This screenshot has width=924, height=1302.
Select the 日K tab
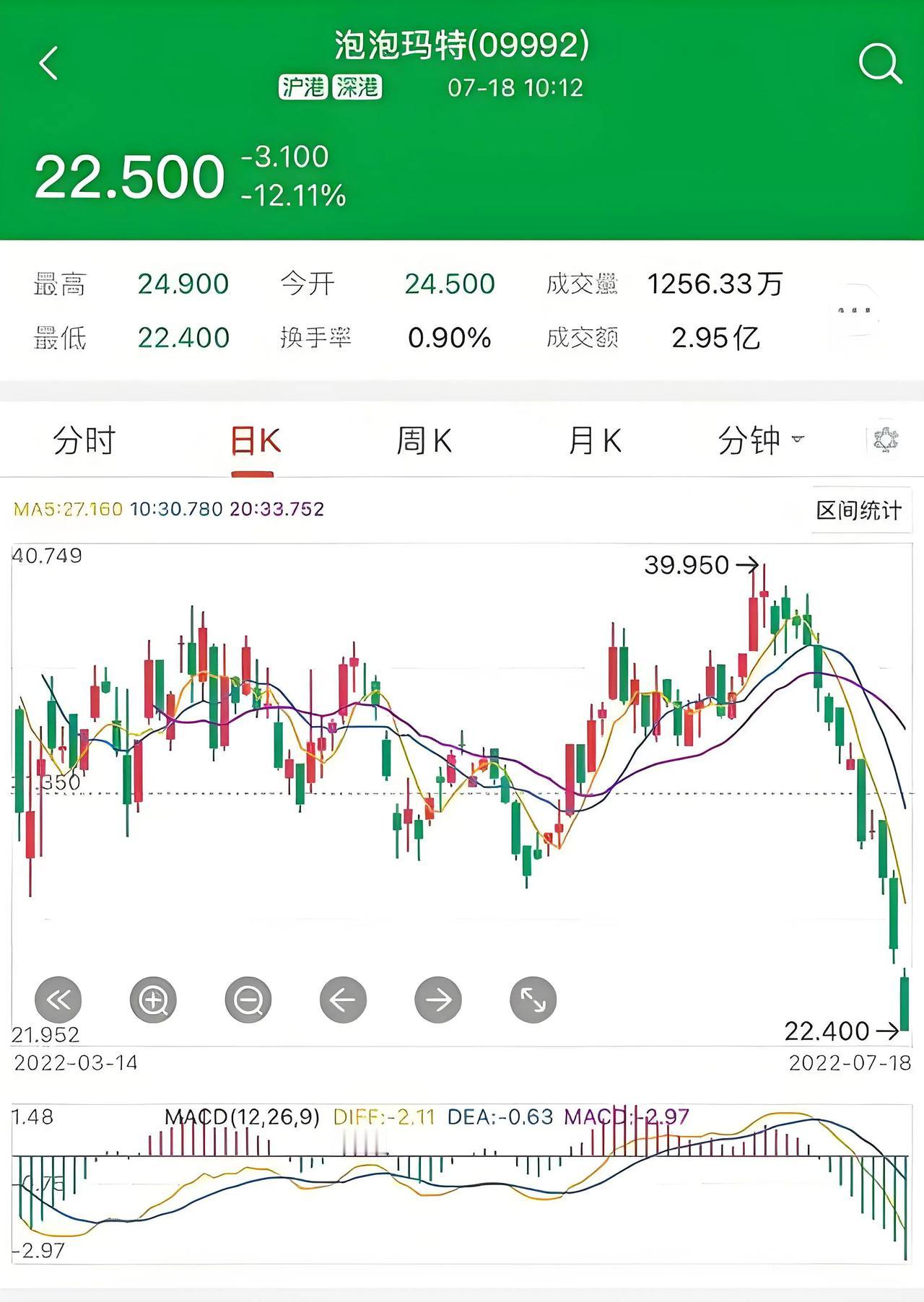(255, 440)
